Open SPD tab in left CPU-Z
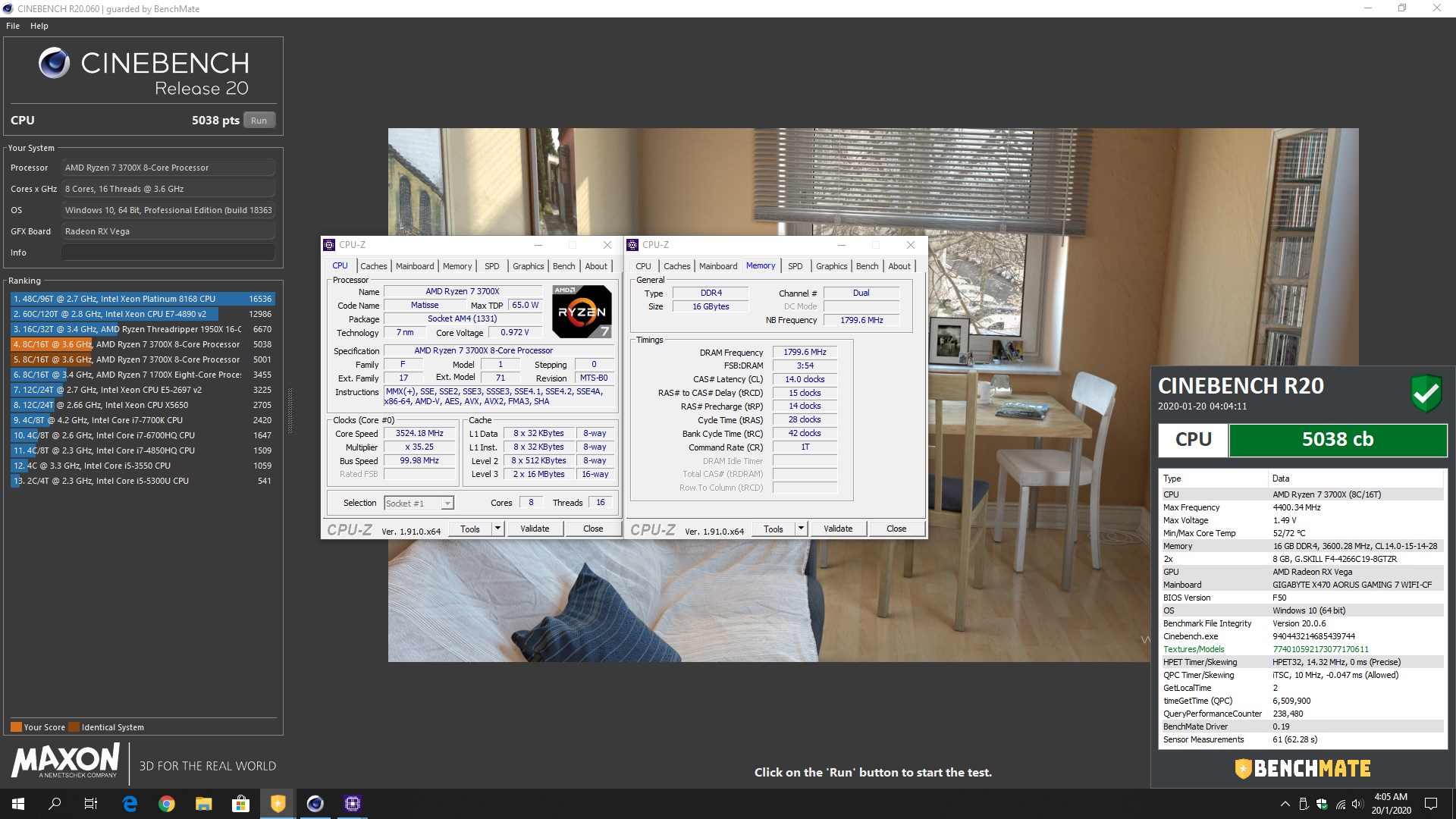1456x819 pixels. pos(492,266)
